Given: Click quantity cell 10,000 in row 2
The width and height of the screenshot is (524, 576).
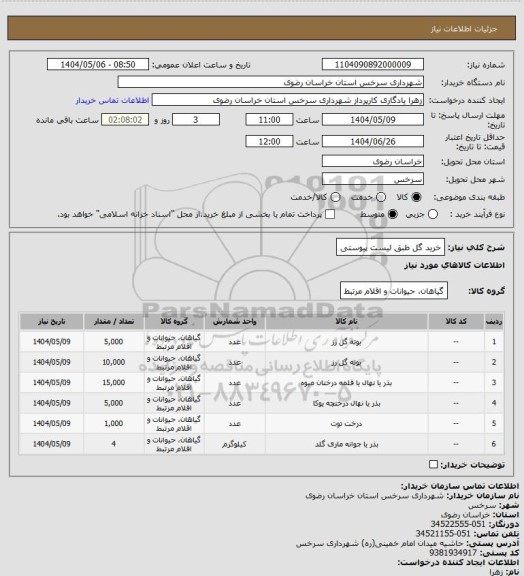Looking at the screenshot, I should coord(114,362).
